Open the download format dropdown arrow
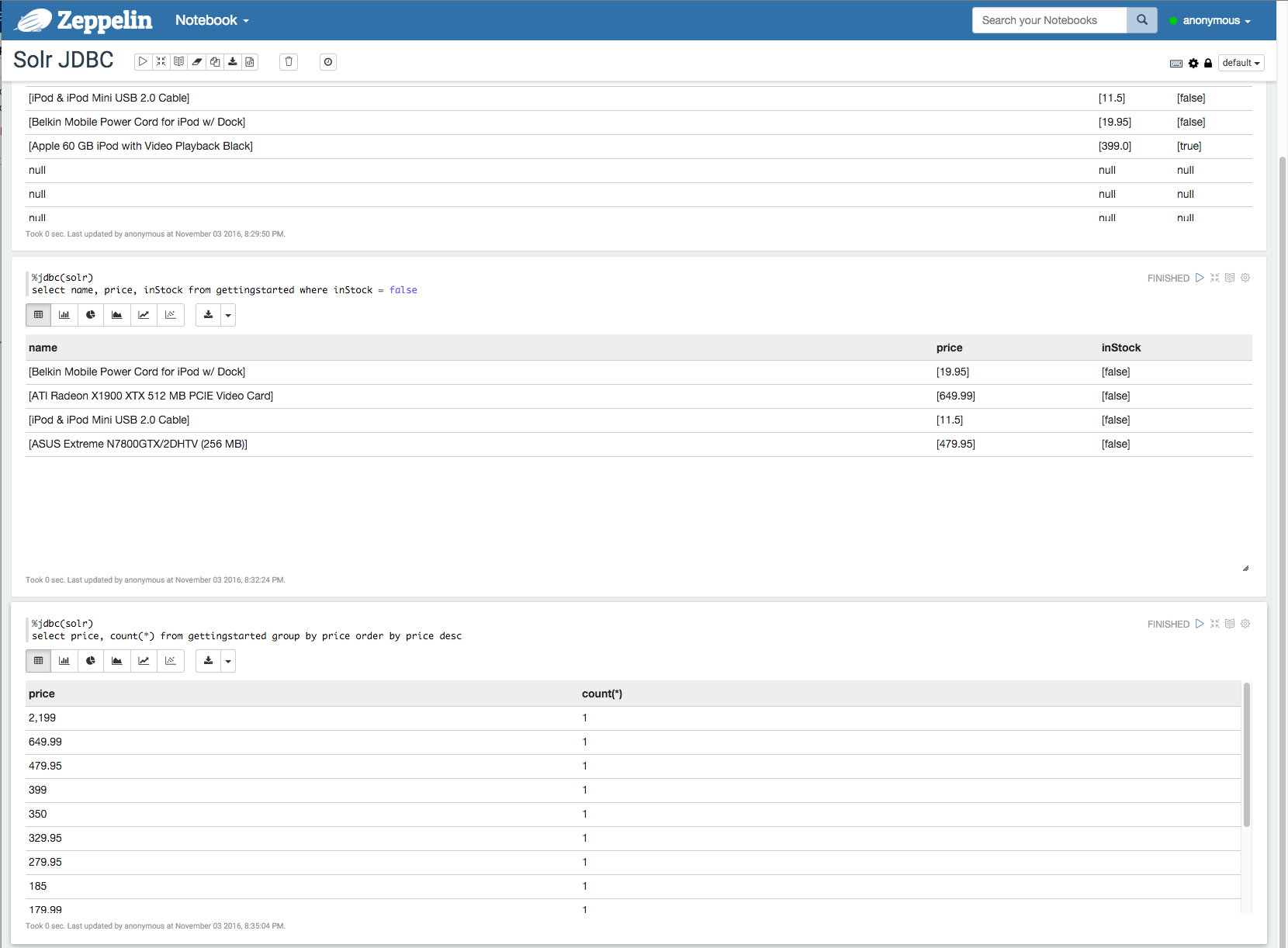Viewport: 1288px width, 948px height. [x=227, y=315]
